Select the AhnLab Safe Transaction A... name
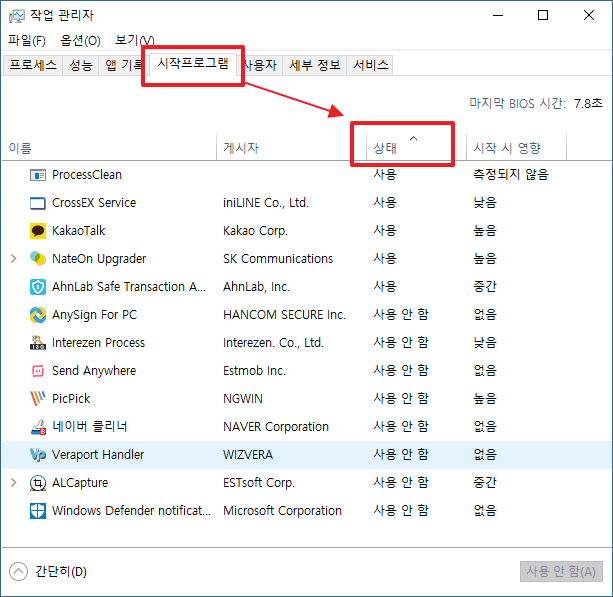Viewport: 613px width, 597px height. [x=129, y=287]
